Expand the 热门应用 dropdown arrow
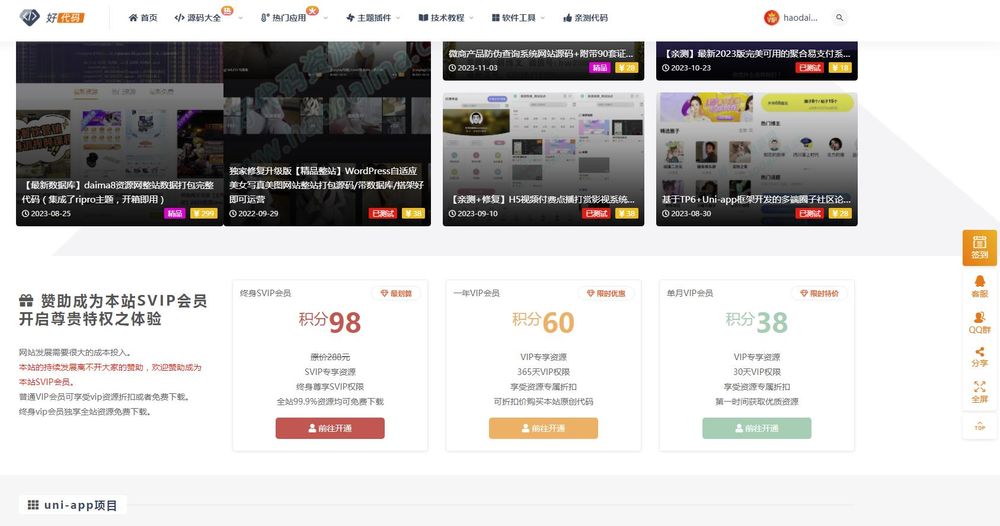Image resolution: width=1000 pixels, height=526 pixels. [x=325, y=18]
